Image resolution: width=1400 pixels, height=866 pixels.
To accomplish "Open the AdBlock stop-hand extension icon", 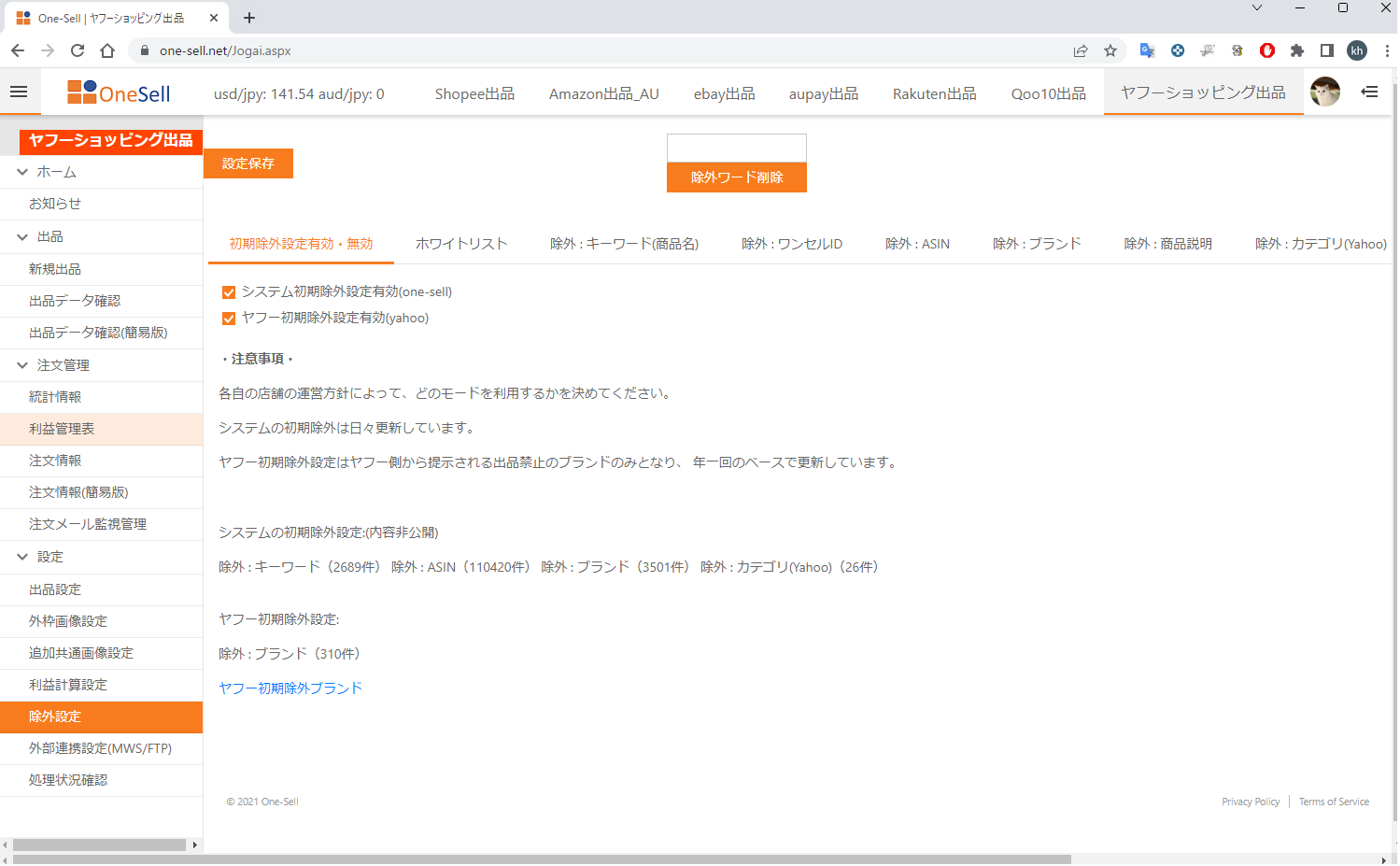I will [1266, 50].
